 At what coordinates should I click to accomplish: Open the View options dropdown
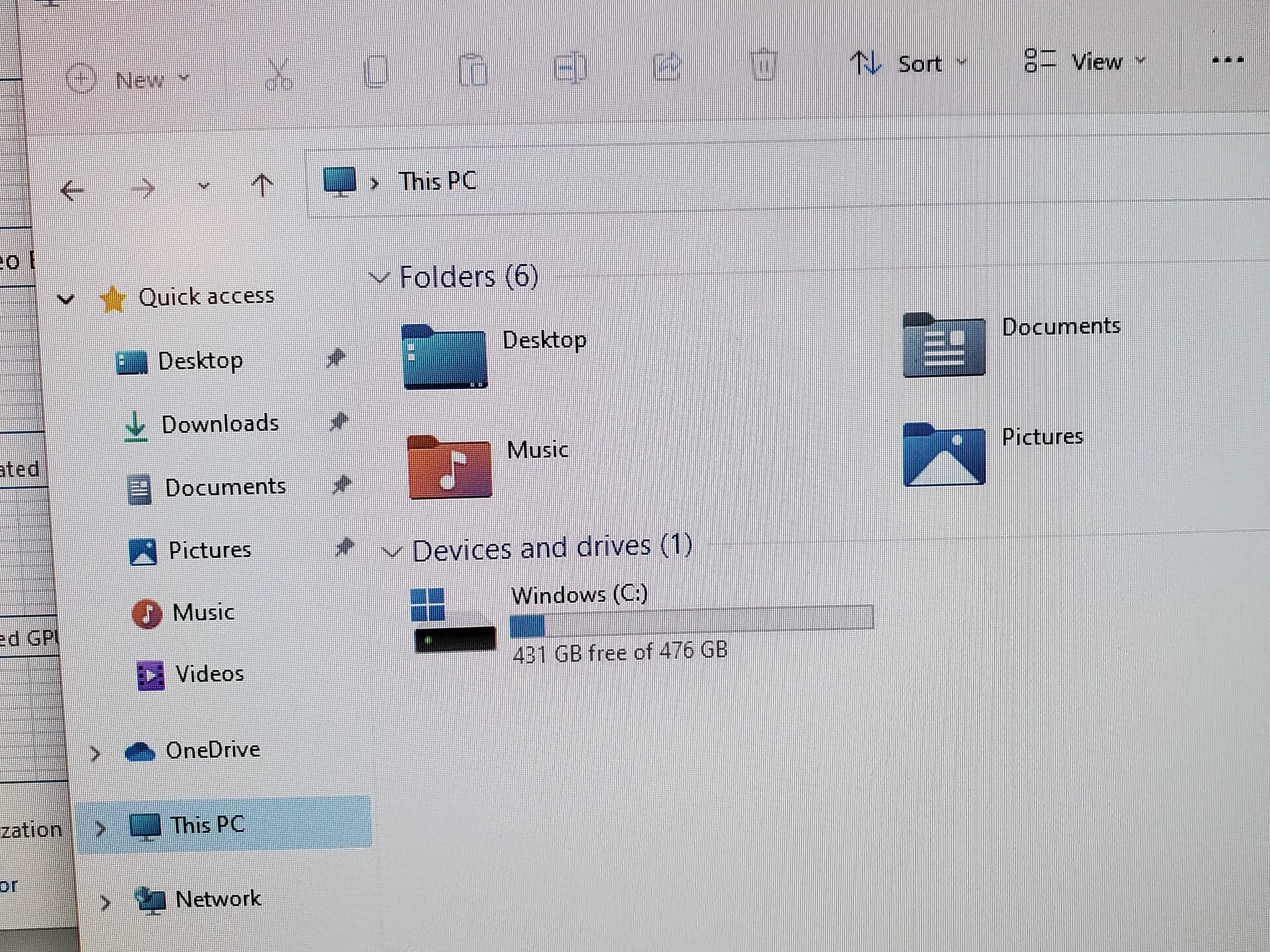point(1084,61)
